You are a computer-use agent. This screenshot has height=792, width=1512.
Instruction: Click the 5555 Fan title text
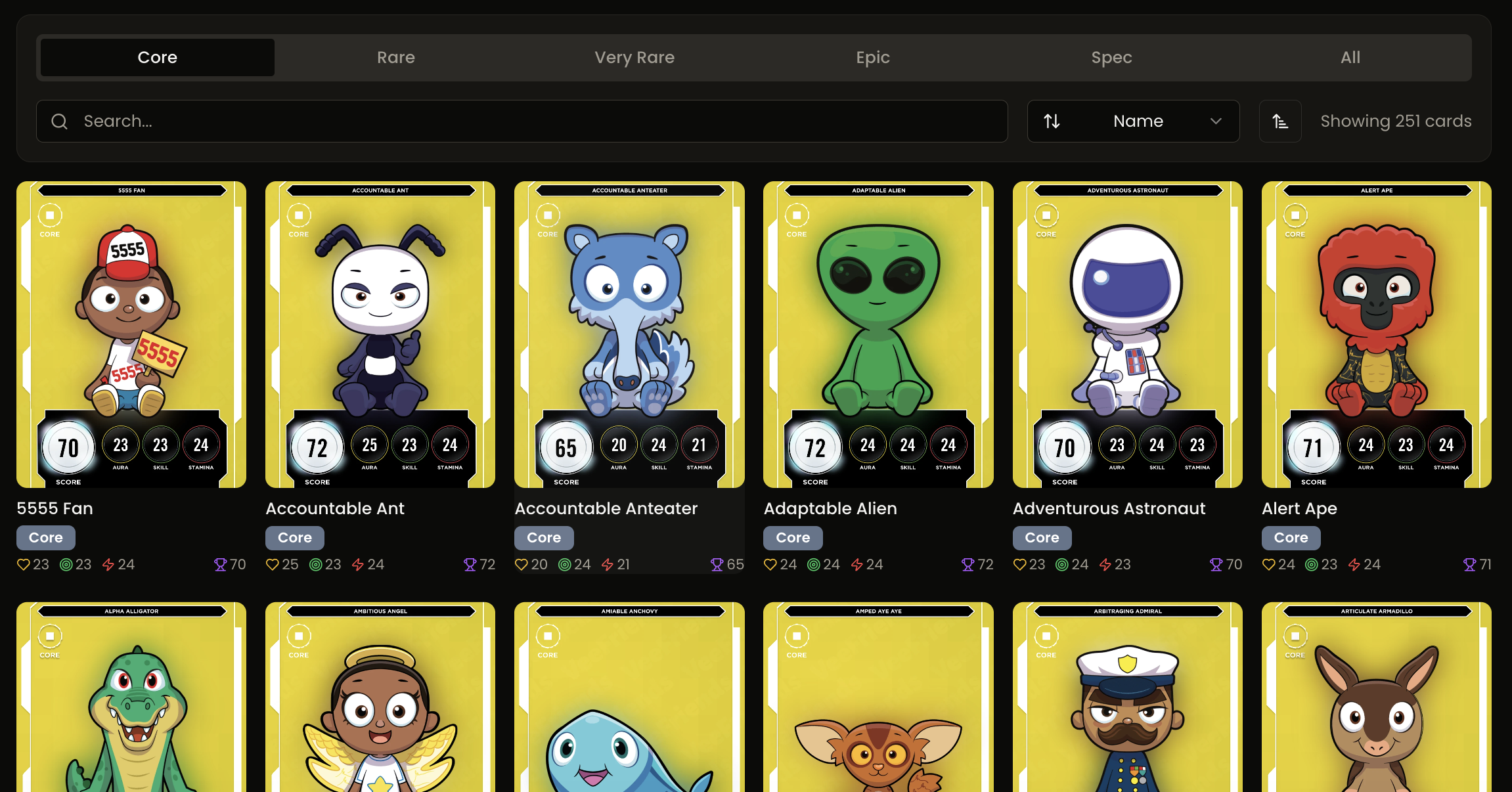point(55,508)
